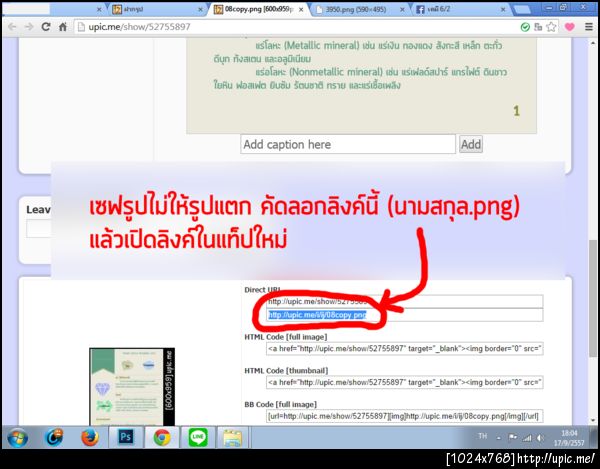Open the translate page icon
The image size is (600, 469).
point(538,27)
